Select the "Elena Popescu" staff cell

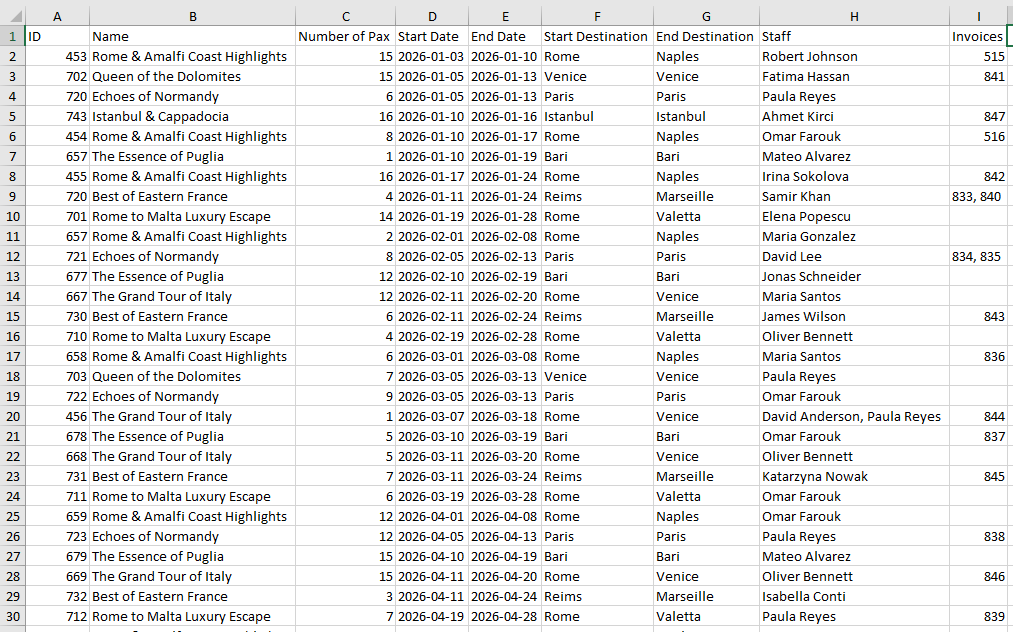tap(806, 216)
